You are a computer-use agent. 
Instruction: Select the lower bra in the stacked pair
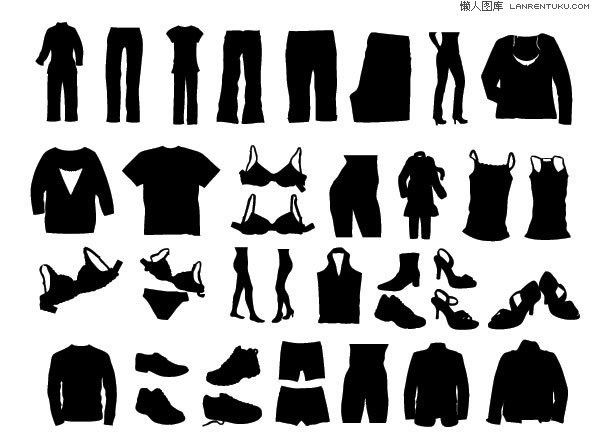pyautogui.click(x=272, y=215)
